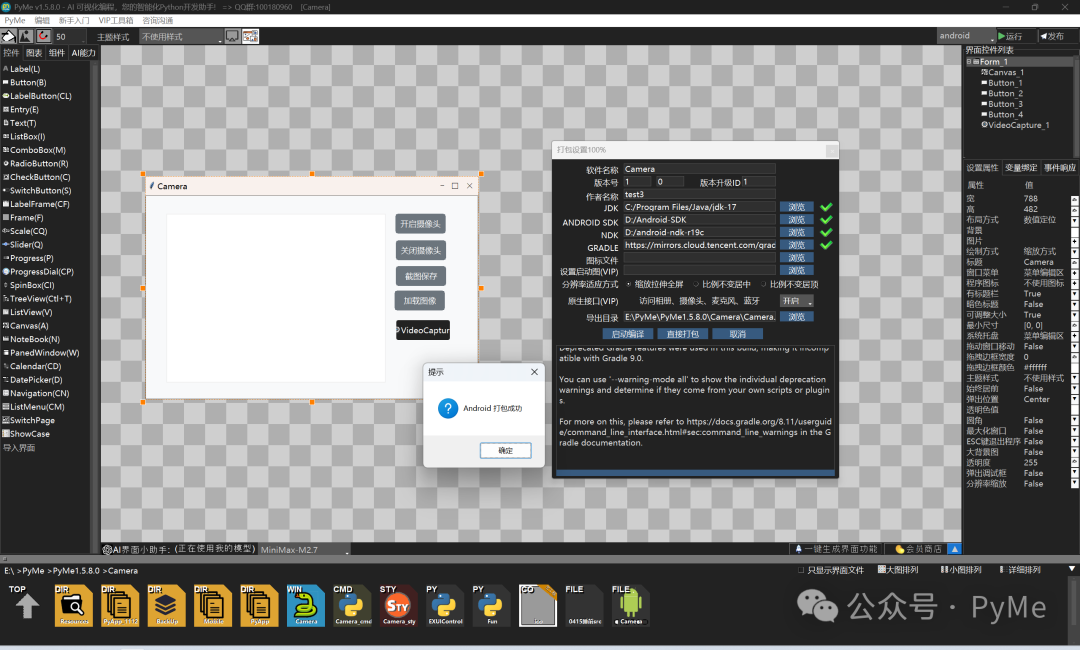Select the Camera_sty STY file icon
Viewport: 1080px width, 650px height.
coord(398,605)
